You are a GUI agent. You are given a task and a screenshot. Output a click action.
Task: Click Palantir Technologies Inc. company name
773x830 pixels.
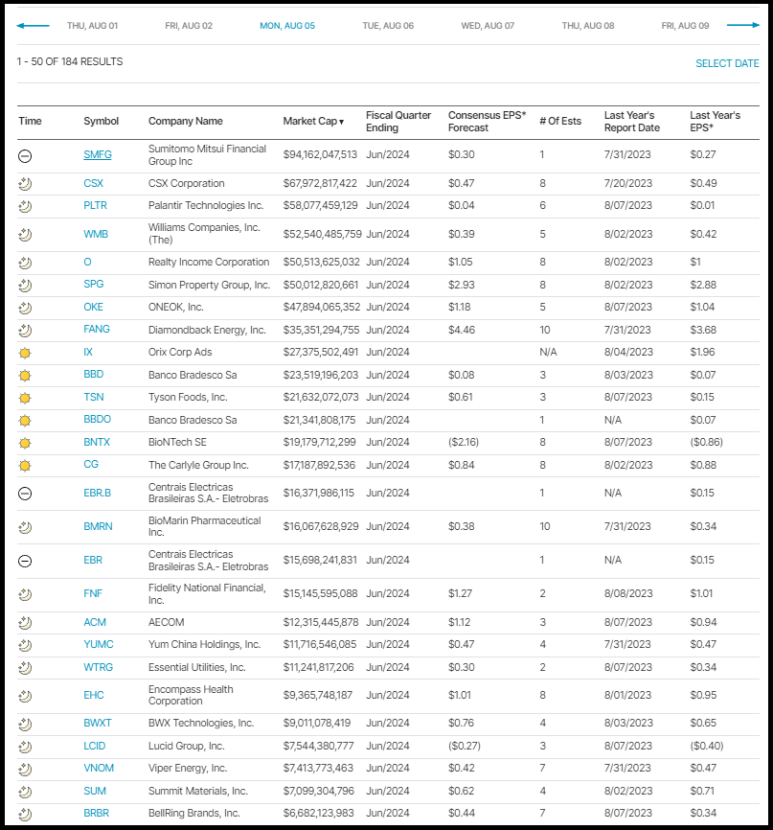tap(206, 205)
